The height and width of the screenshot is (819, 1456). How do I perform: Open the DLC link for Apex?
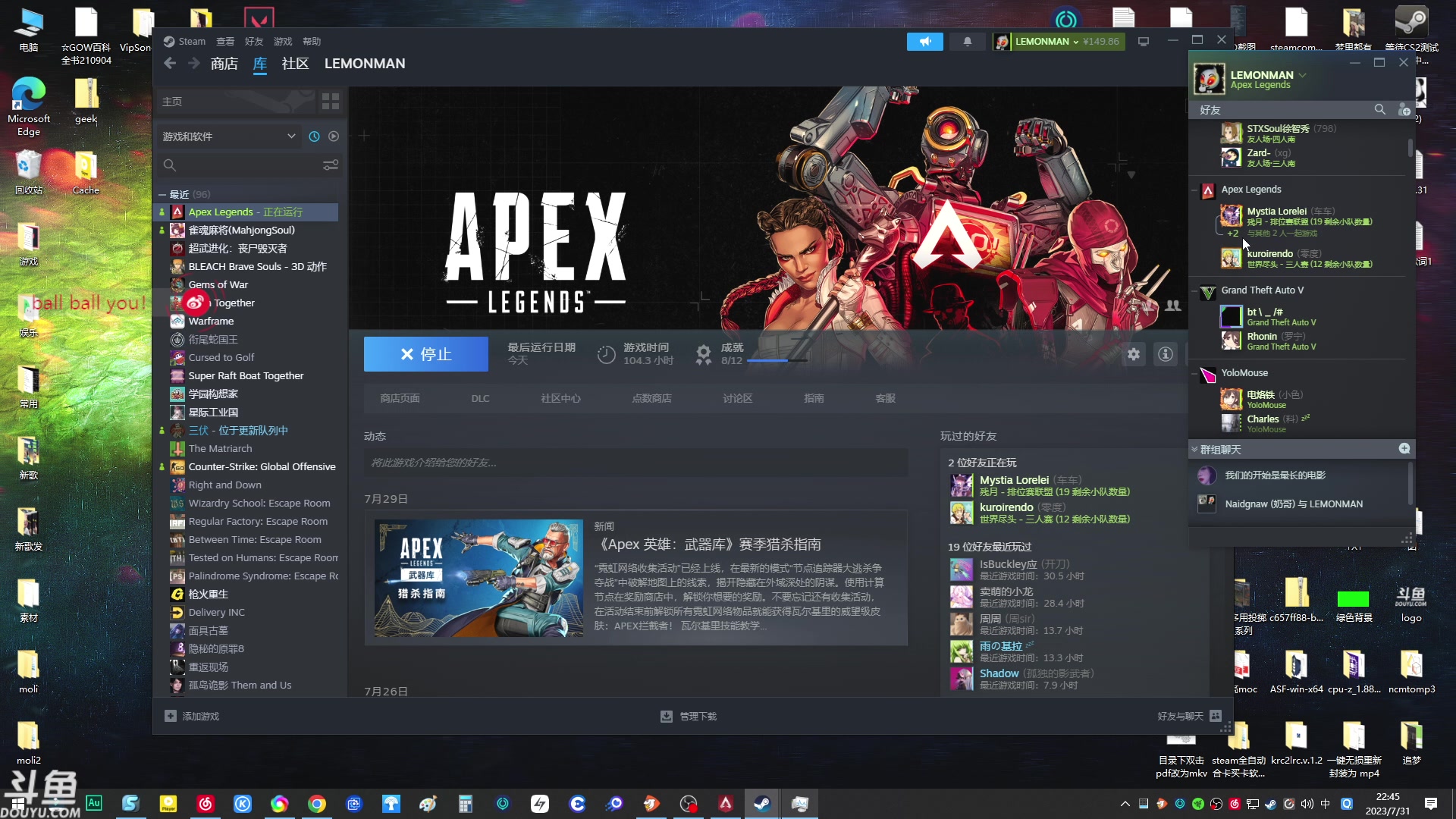[480, 399]
